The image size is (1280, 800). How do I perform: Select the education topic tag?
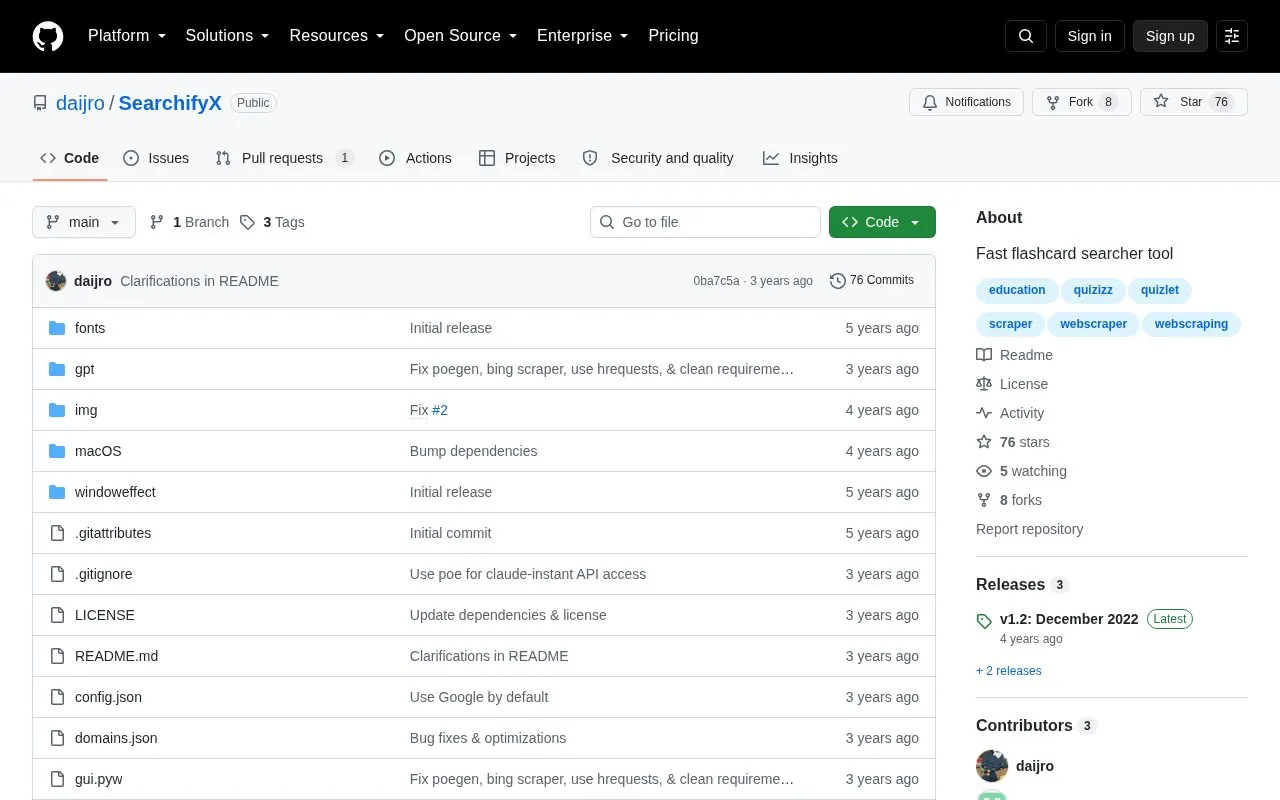point(1017,290)
